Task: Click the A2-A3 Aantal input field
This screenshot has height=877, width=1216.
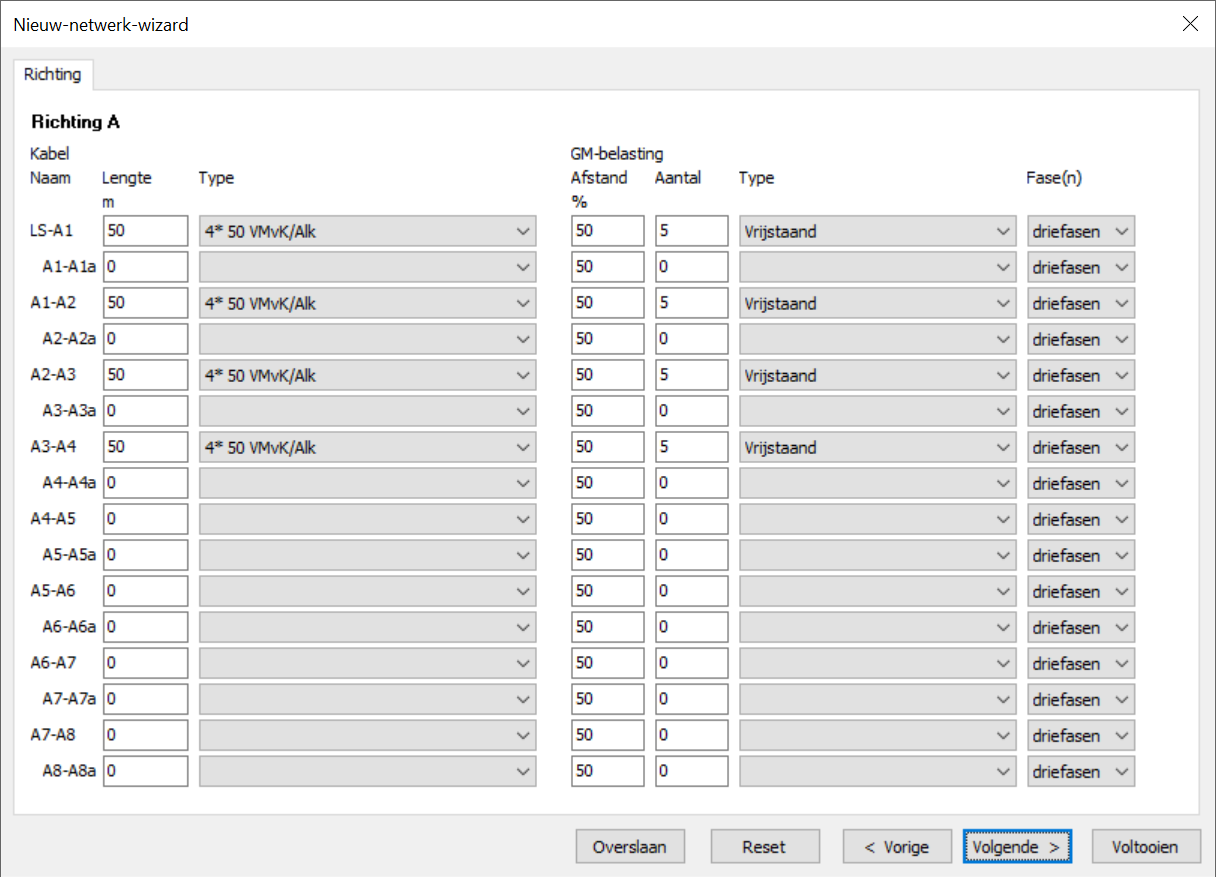Action: 691,376
